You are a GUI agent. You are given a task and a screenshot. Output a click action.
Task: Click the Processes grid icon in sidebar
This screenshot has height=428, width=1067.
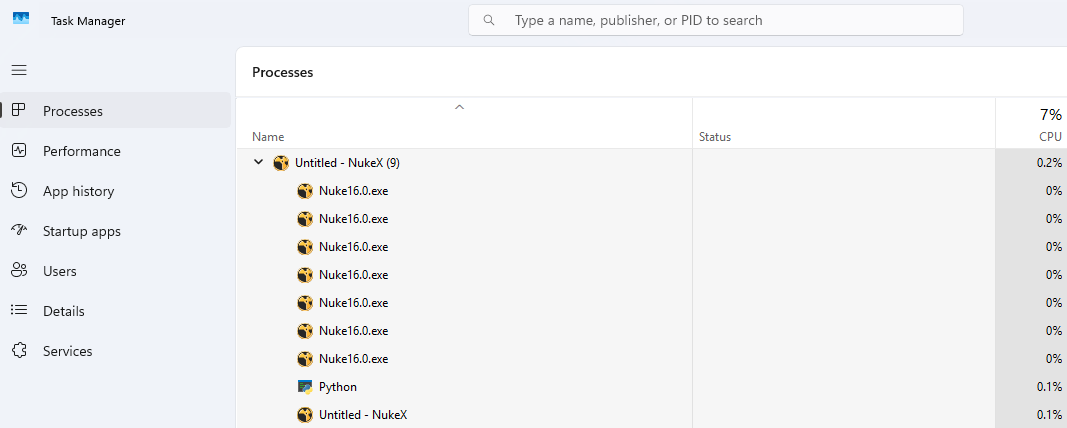[x=19, y=110]
